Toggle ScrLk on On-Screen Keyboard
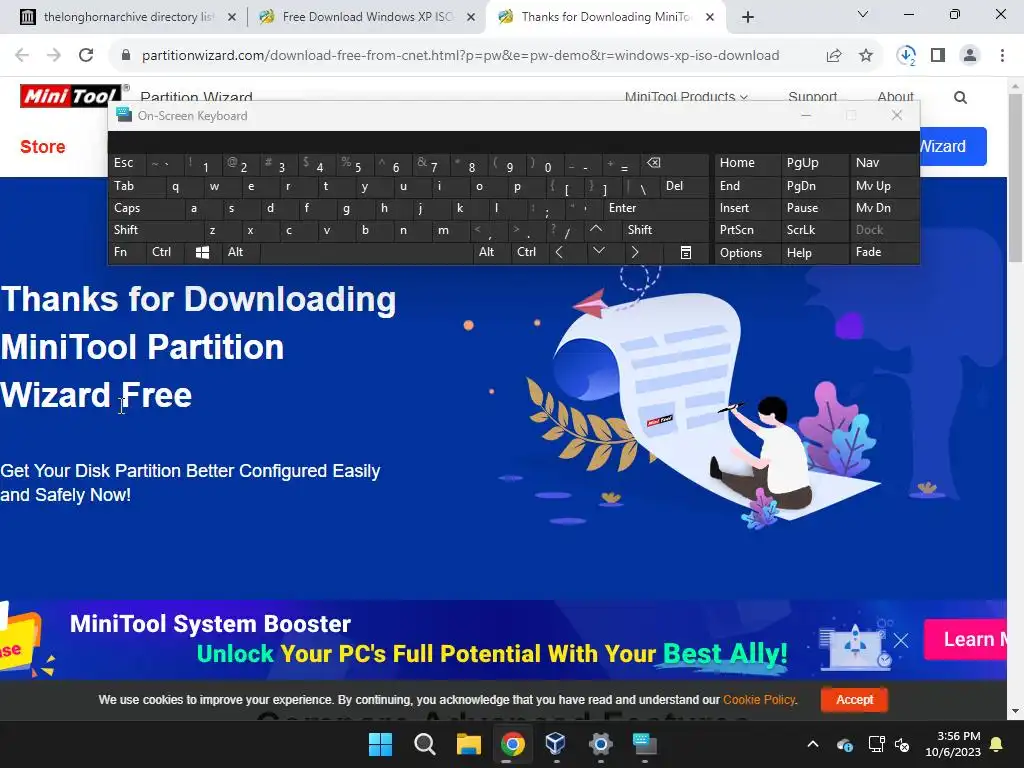The height and width of the screenshot is (768, 1024). tap(814, 230)
